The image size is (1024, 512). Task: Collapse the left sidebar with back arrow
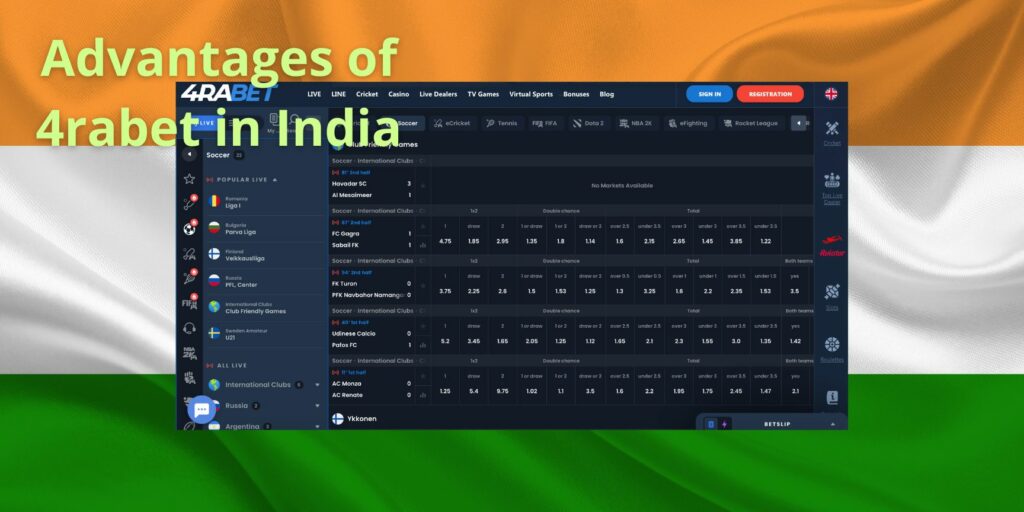pos(189,155)
